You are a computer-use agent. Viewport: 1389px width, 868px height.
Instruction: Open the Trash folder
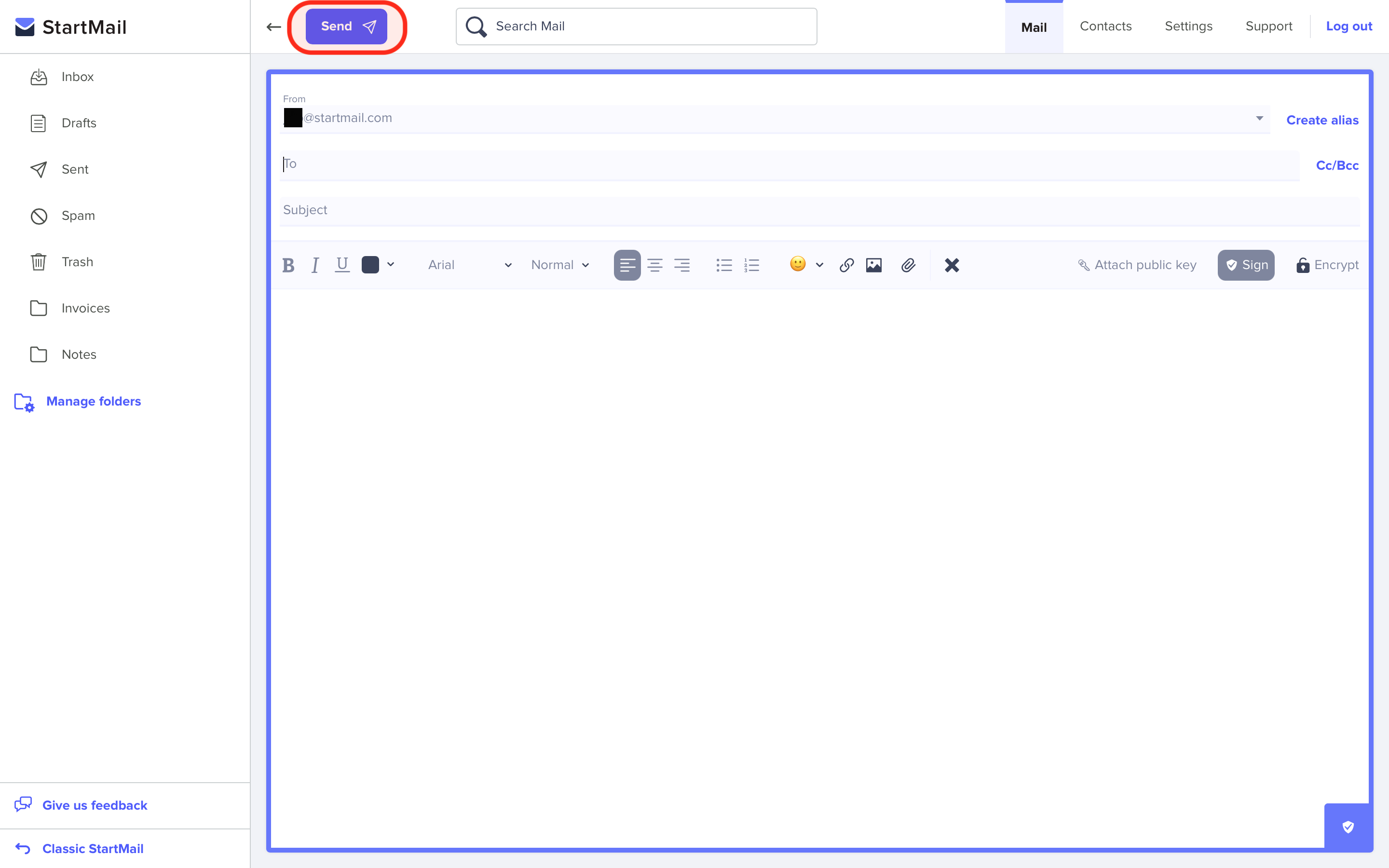pyautogui.click(x=77, y=262)
